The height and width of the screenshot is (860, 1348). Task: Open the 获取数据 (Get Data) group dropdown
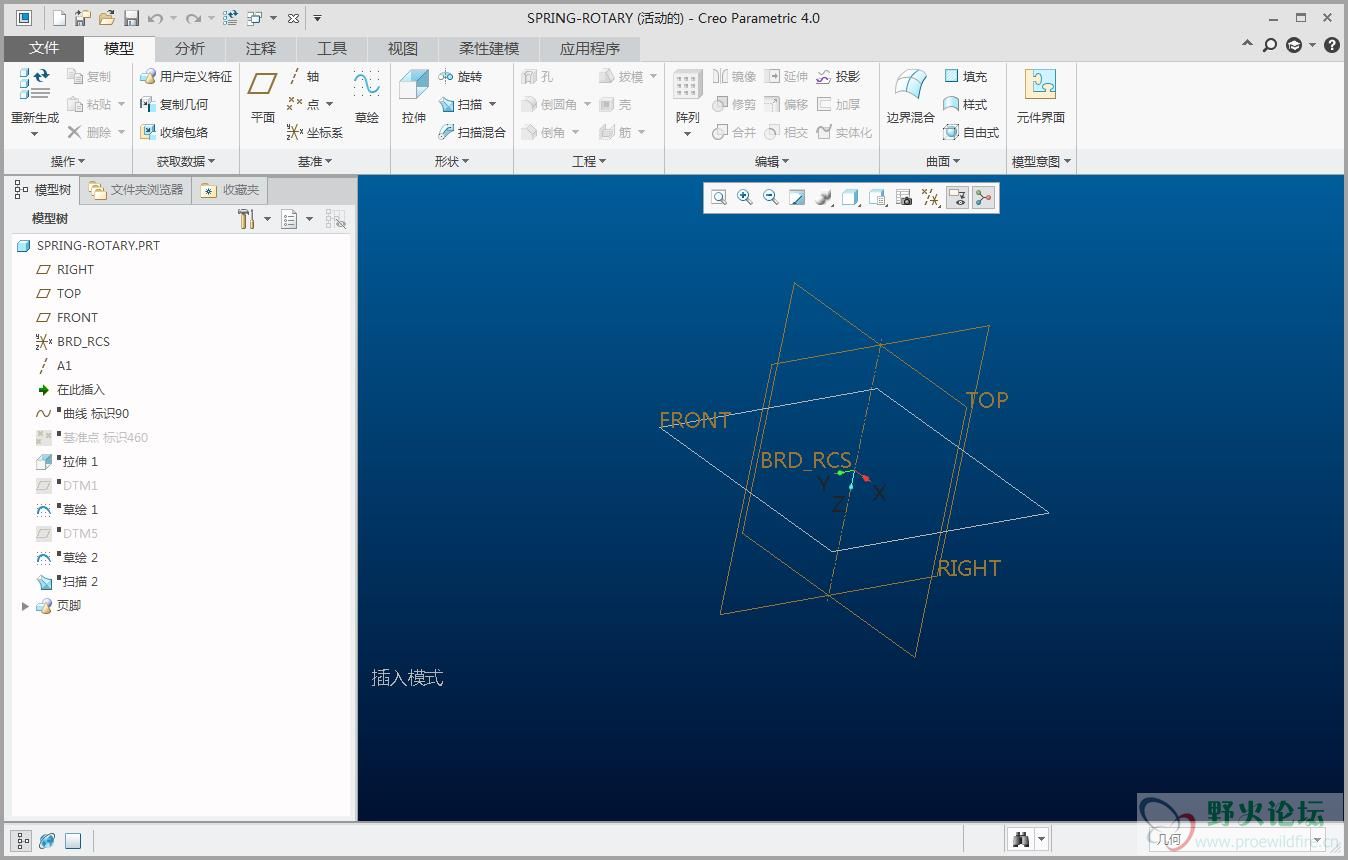tap(186, 161)
